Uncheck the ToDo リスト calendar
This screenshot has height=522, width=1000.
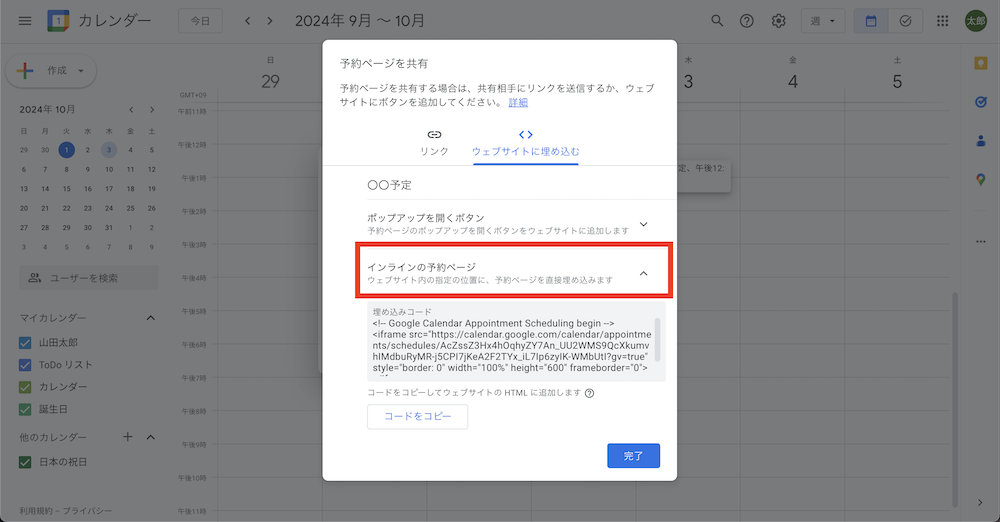(27, 365)
